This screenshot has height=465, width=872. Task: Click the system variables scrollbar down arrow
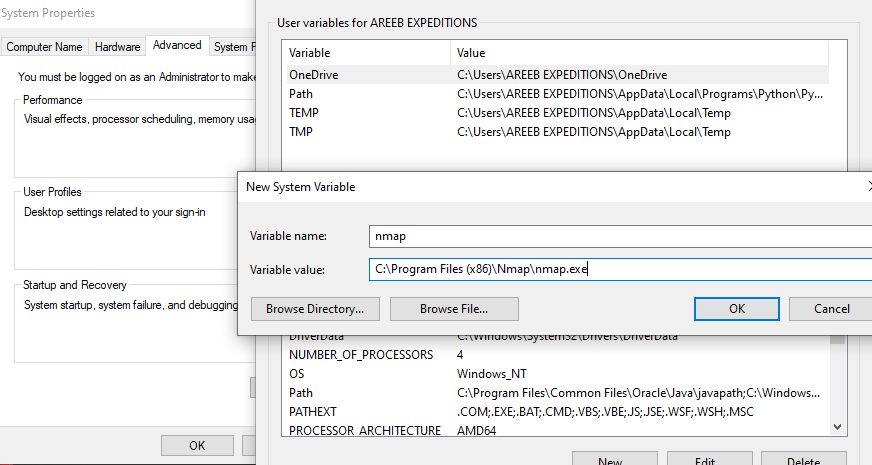pyautogui.click(x=838, y=427)
